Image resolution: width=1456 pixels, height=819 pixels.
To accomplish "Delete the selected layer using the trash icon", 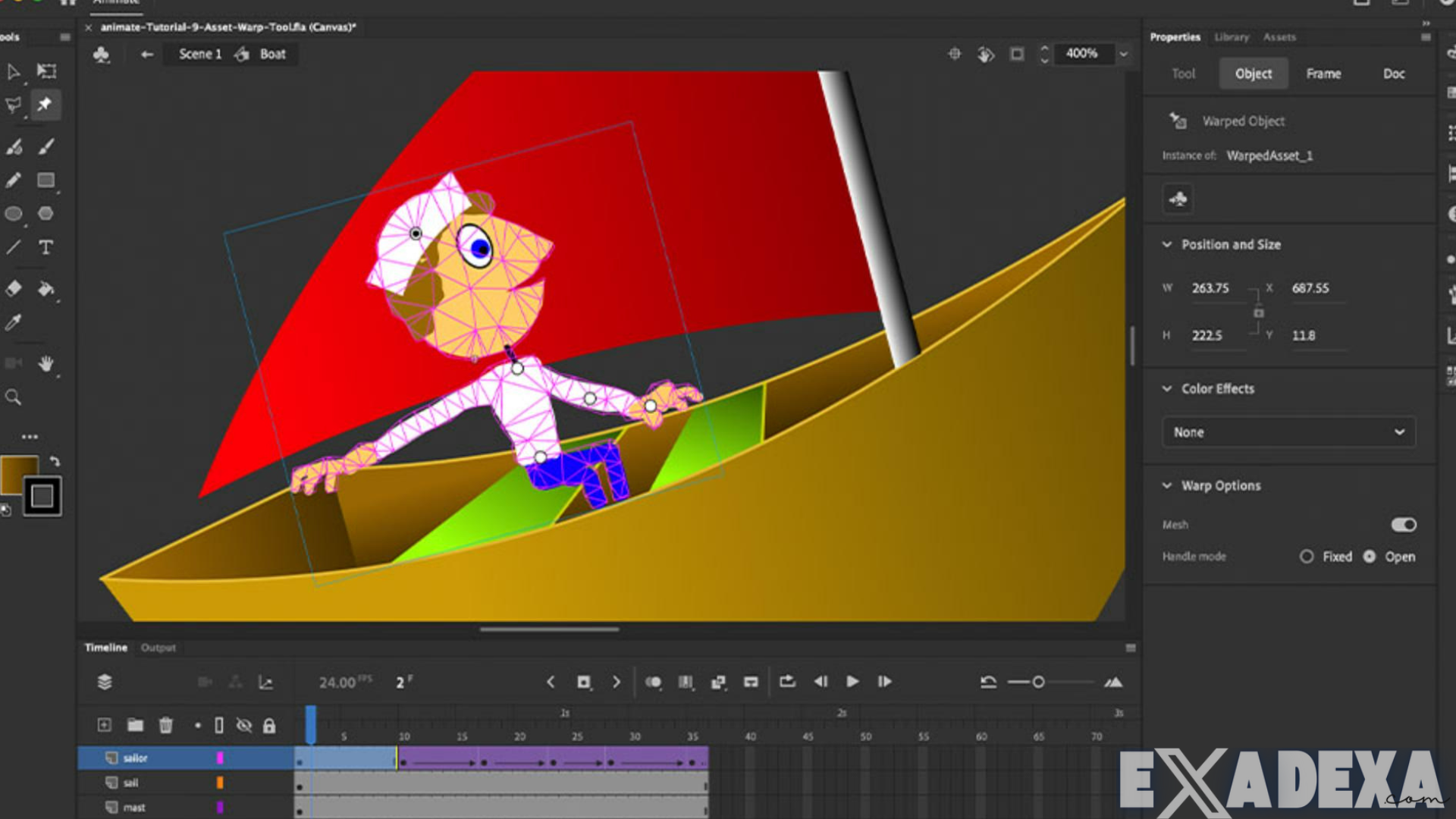I will (x=165, y=725).
